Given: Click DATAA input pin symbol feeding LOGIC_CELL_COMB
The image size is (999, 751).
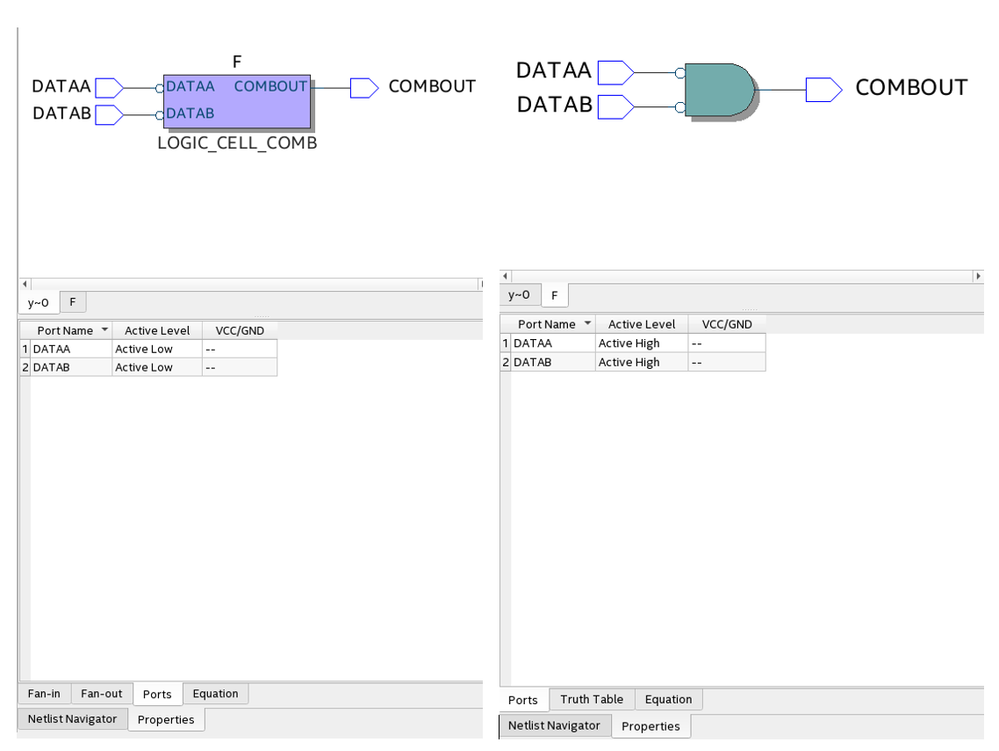Looking at the screenshot, I should [108, 87].
